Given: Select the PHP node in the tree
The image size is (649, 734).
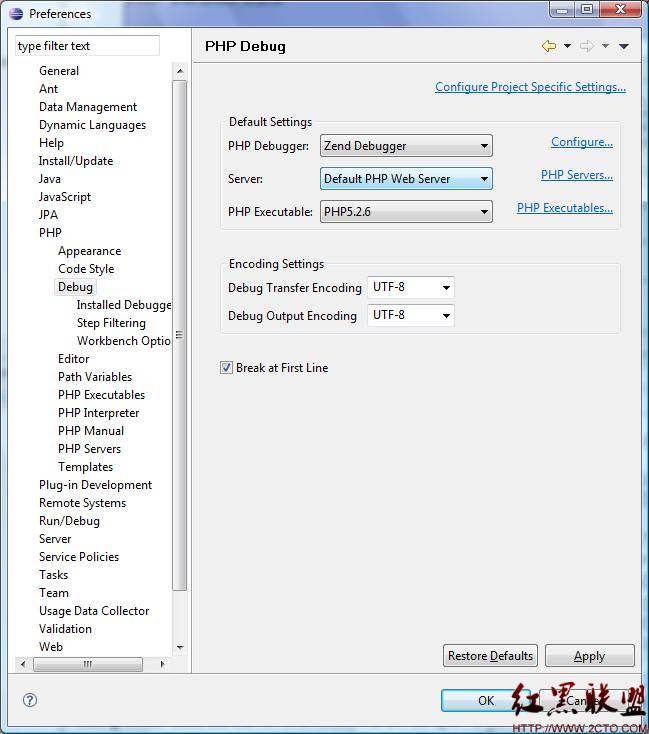Looking at the screenshot, I should pyautogui.click(x=50, y=233).
